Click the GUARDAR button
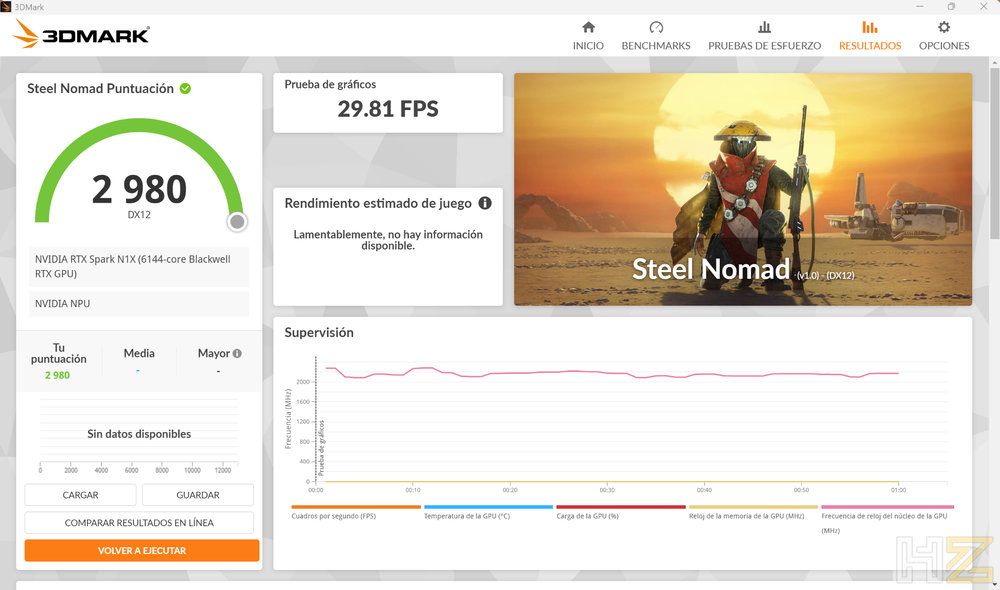Image resolution: width=1000 pixels, height=590 pixels. [198, 495]
